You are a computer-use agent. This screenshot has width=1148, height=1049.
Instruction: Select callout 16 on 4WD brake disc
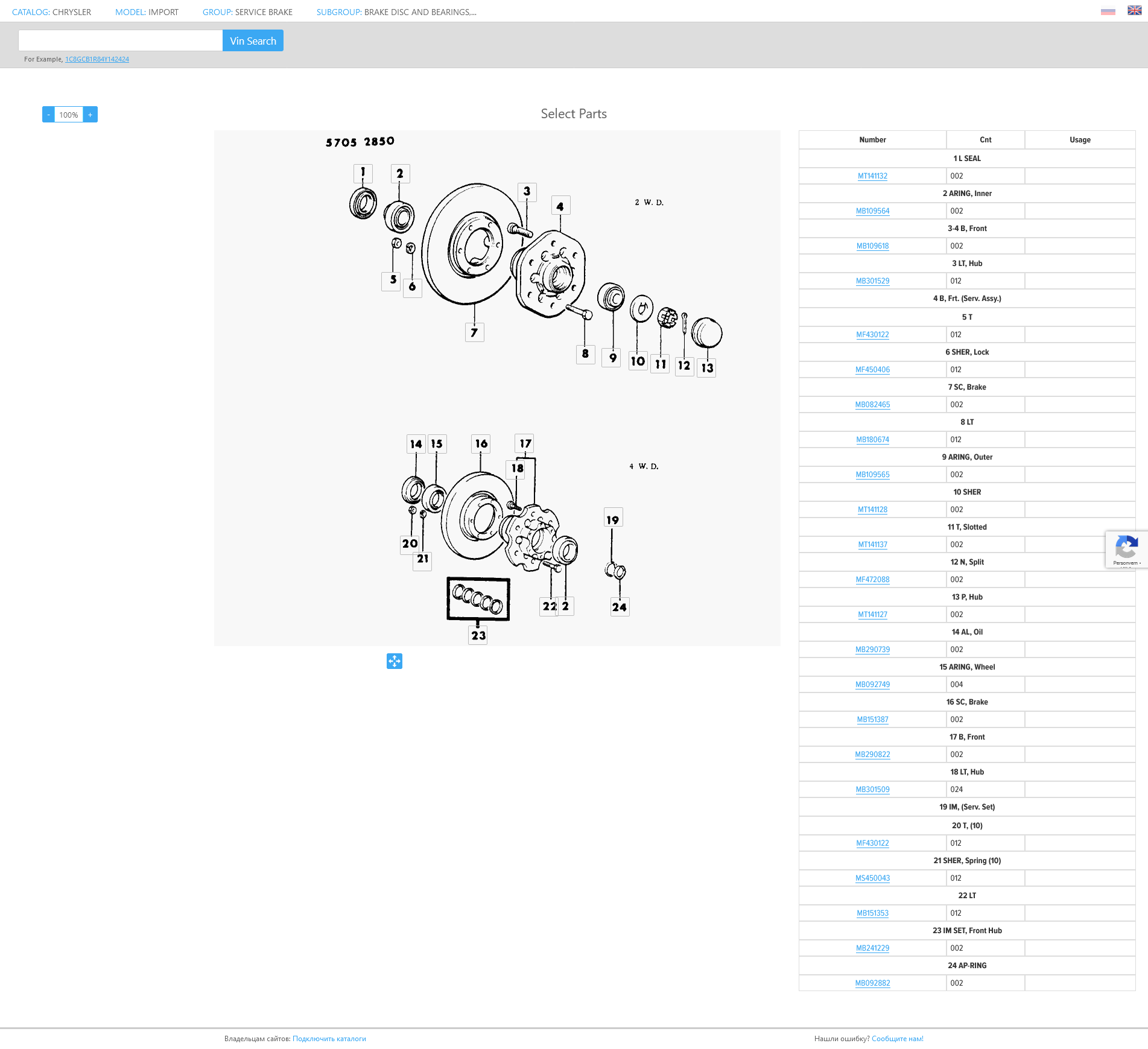coord(481,444)
